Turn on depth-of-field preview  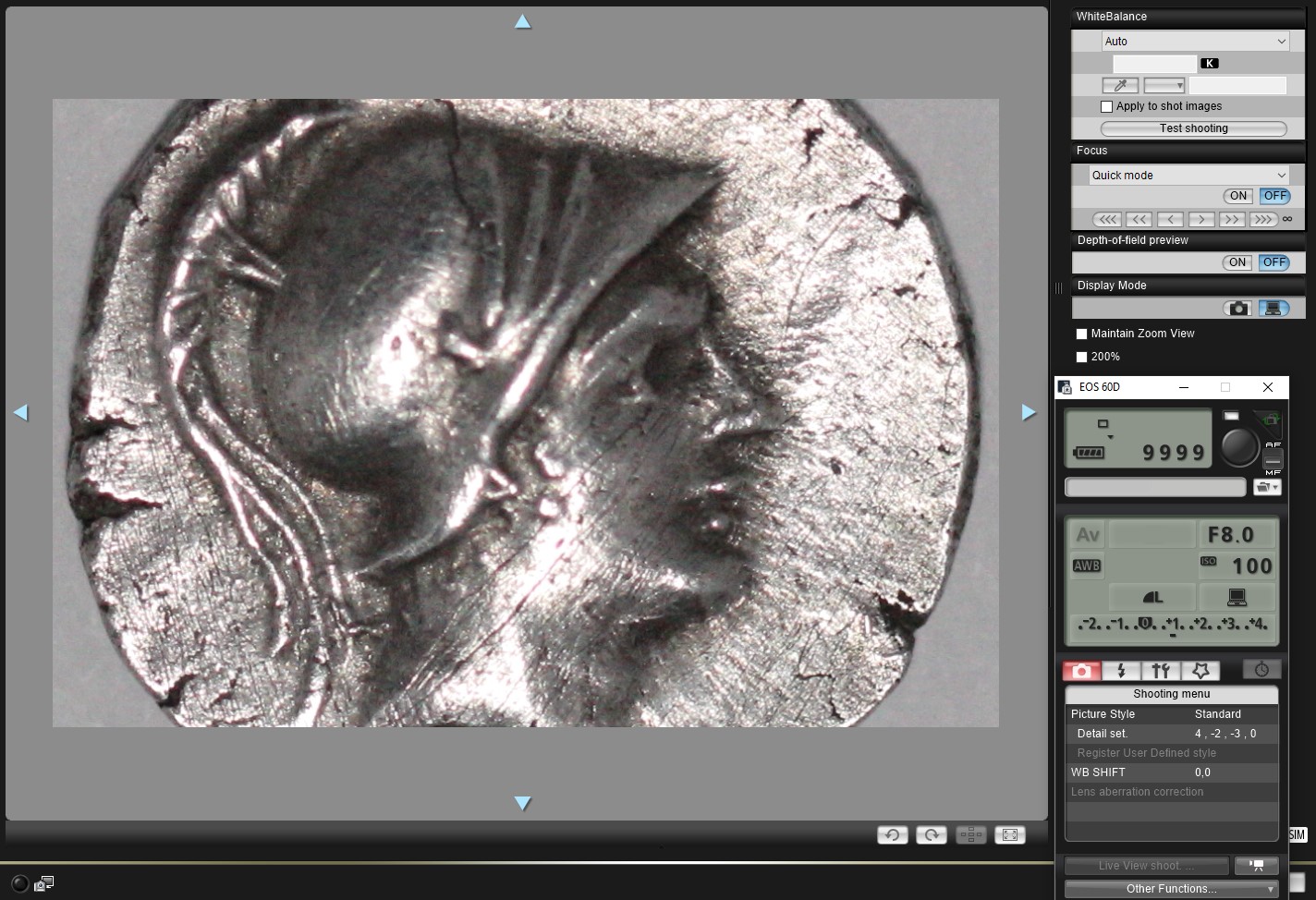click(1237, 262)
